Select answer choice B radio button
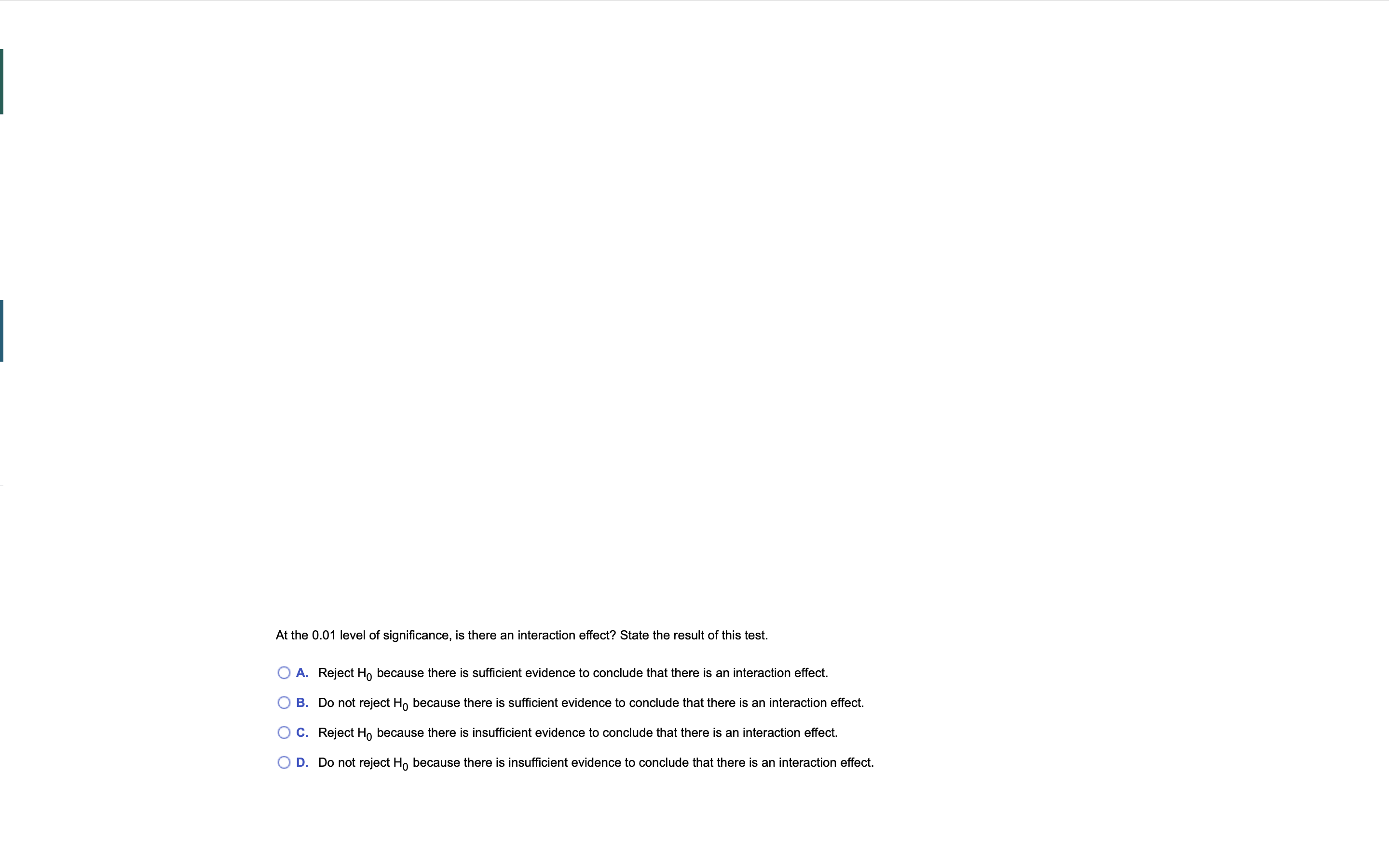 (x=284, y=702)
